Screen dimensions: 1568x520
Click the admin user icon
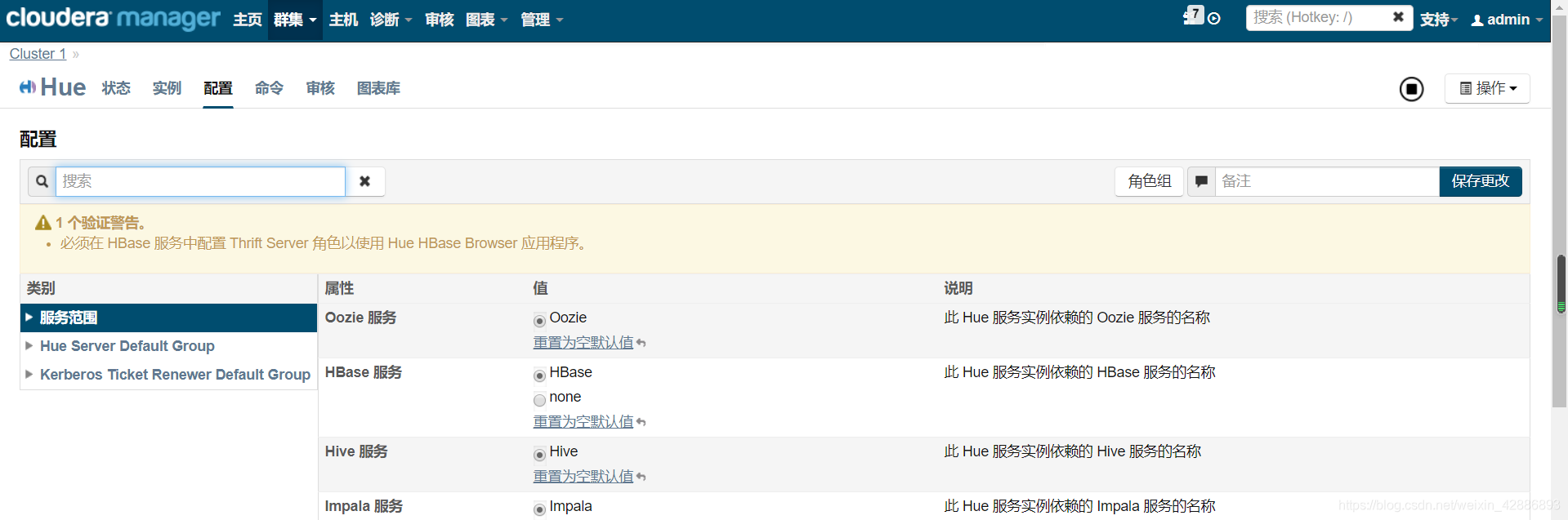pyautogui.click(x=1477, y=20)
